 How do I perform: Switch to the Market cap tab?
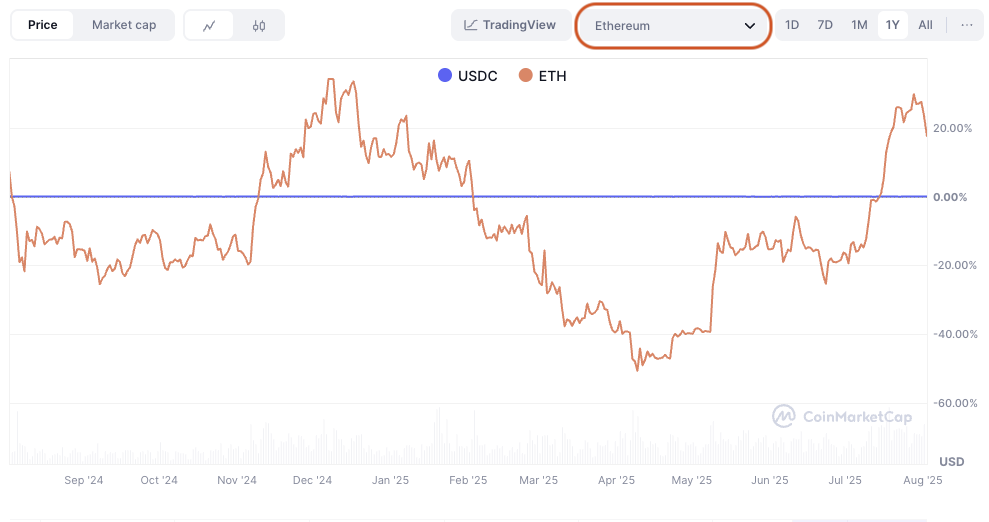pos(124,25)
